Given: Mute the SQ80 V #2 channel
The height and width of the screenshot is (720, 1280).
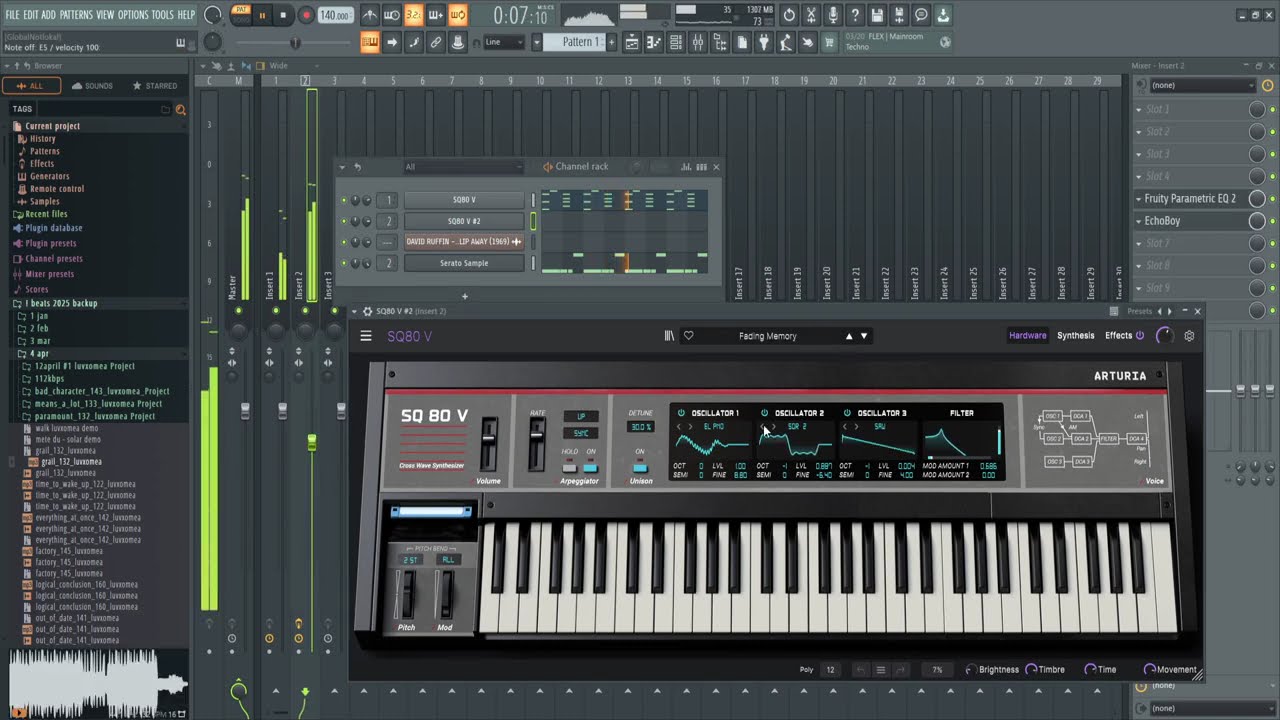Looking at the screenshot, I should click(x=344, y=221).
